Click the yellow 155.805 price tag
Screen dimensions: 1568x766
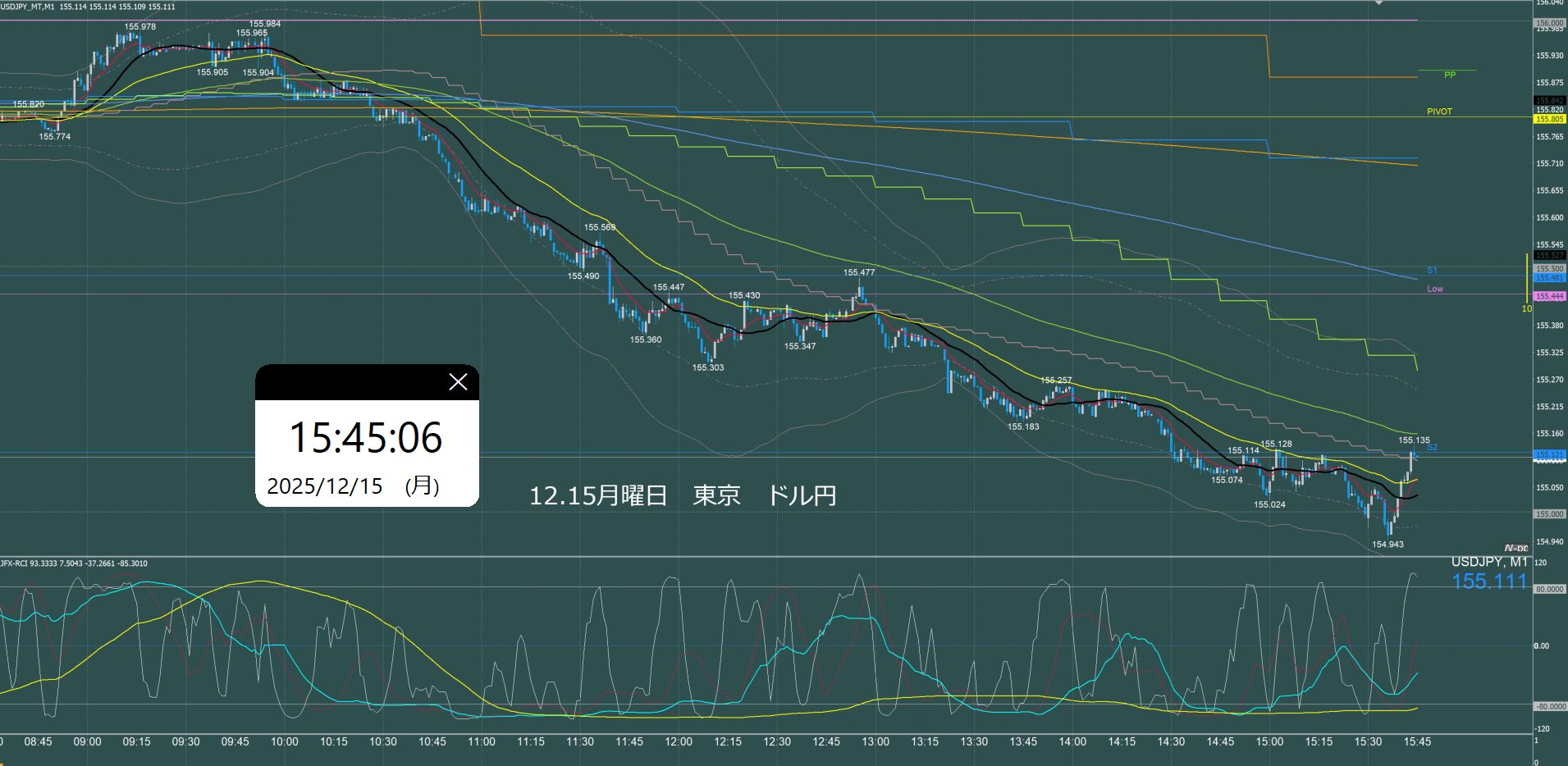(1549, 119)
